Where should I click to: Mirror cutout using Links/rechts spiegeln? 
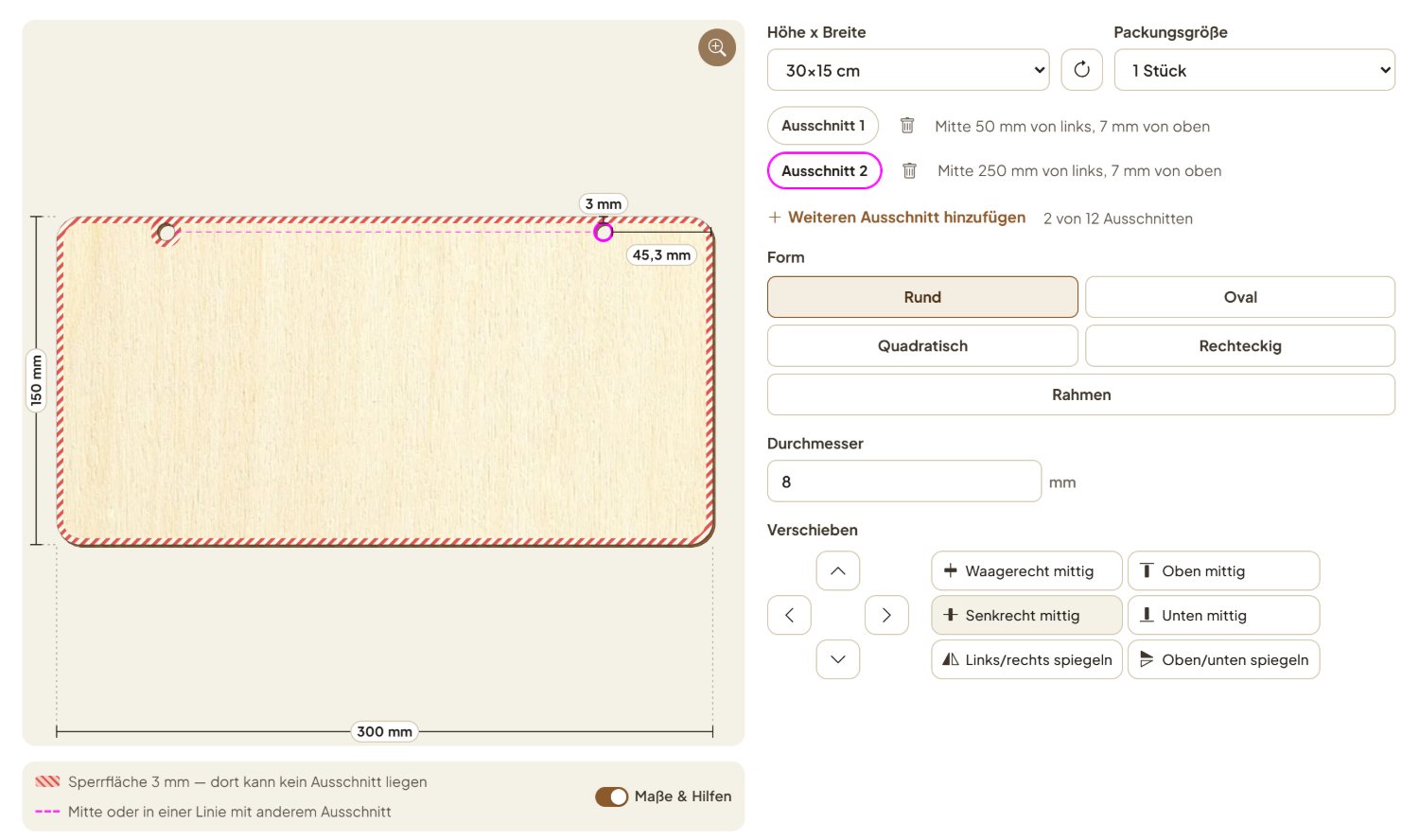[x=1027, y=659]
